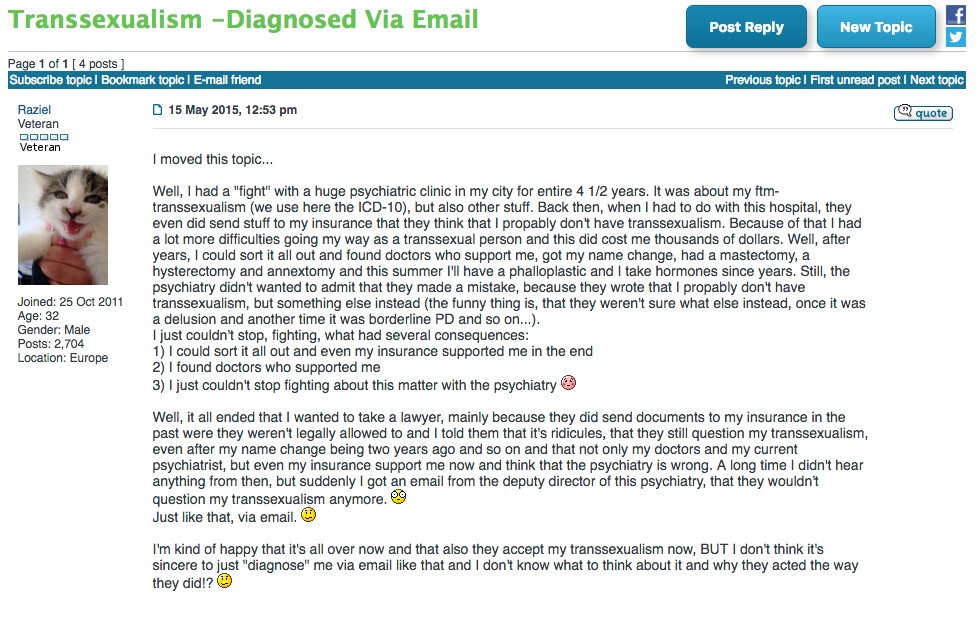This screenshot has height=624, width=980.
Task: Share topic via Facebook icon
Action: click(956, 14)
